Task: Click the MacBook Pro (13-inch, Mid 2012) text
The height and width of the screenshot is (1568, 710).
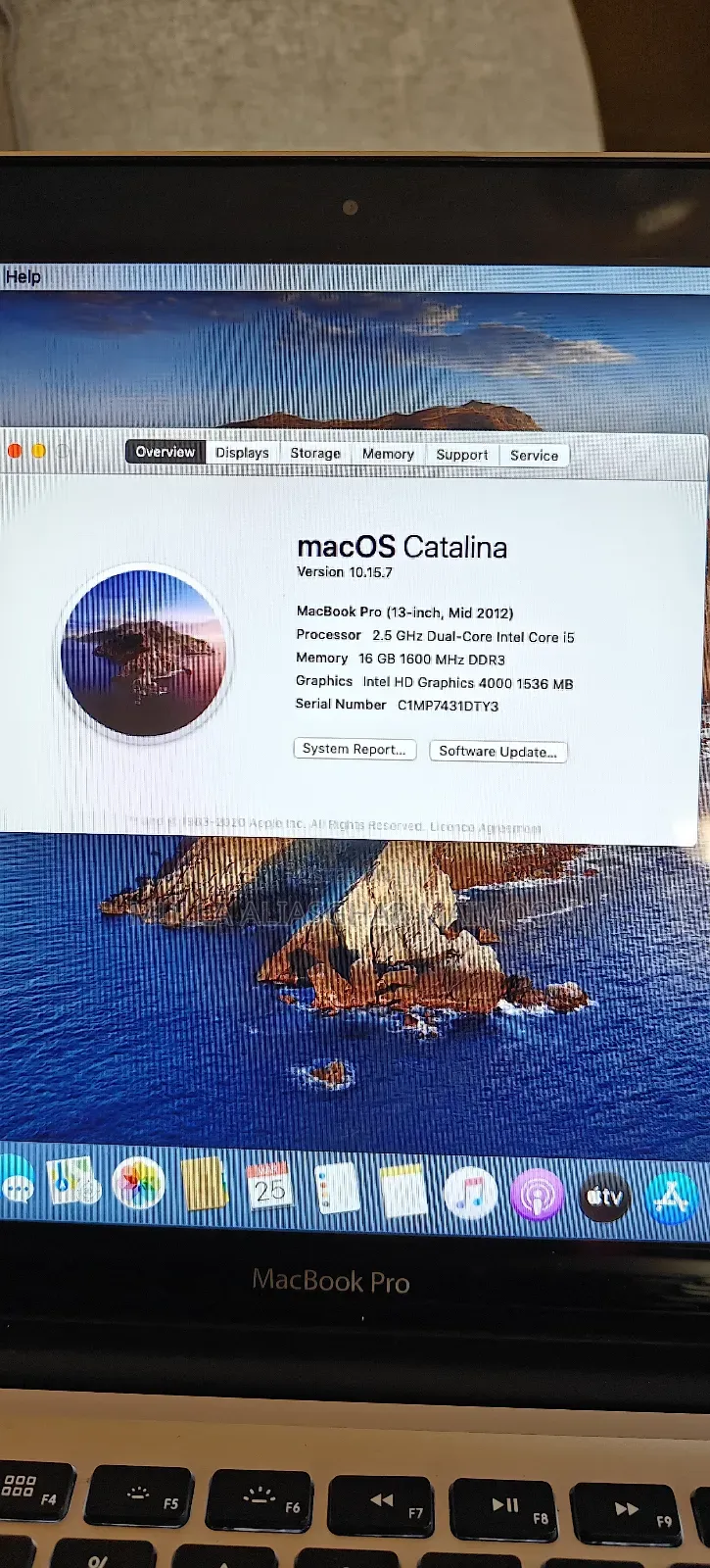Action: coord(404,612)
